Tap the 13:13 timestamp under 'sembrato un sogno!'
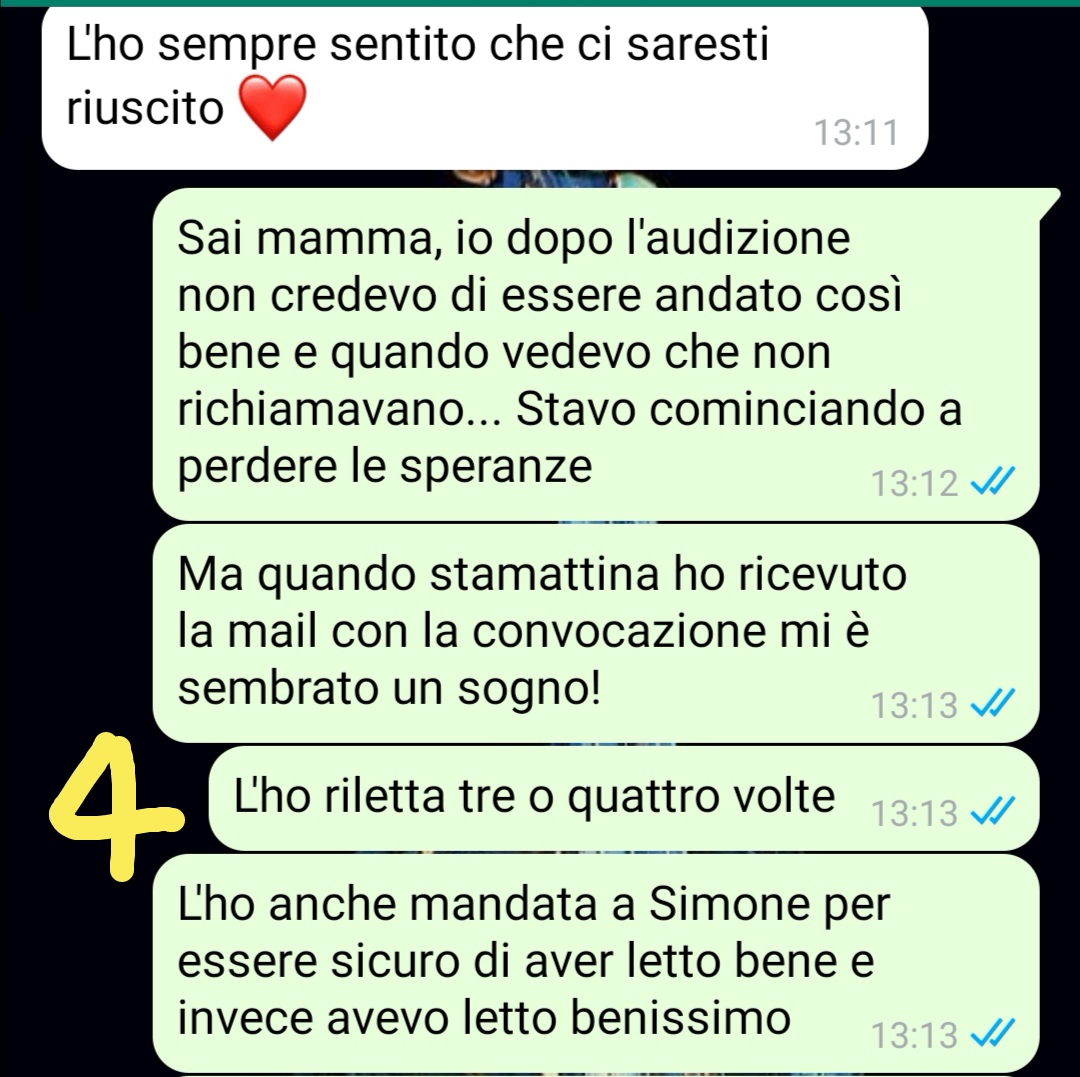Image resolution: width=1080 pixels, height=1077 pixels. [914, 704]
